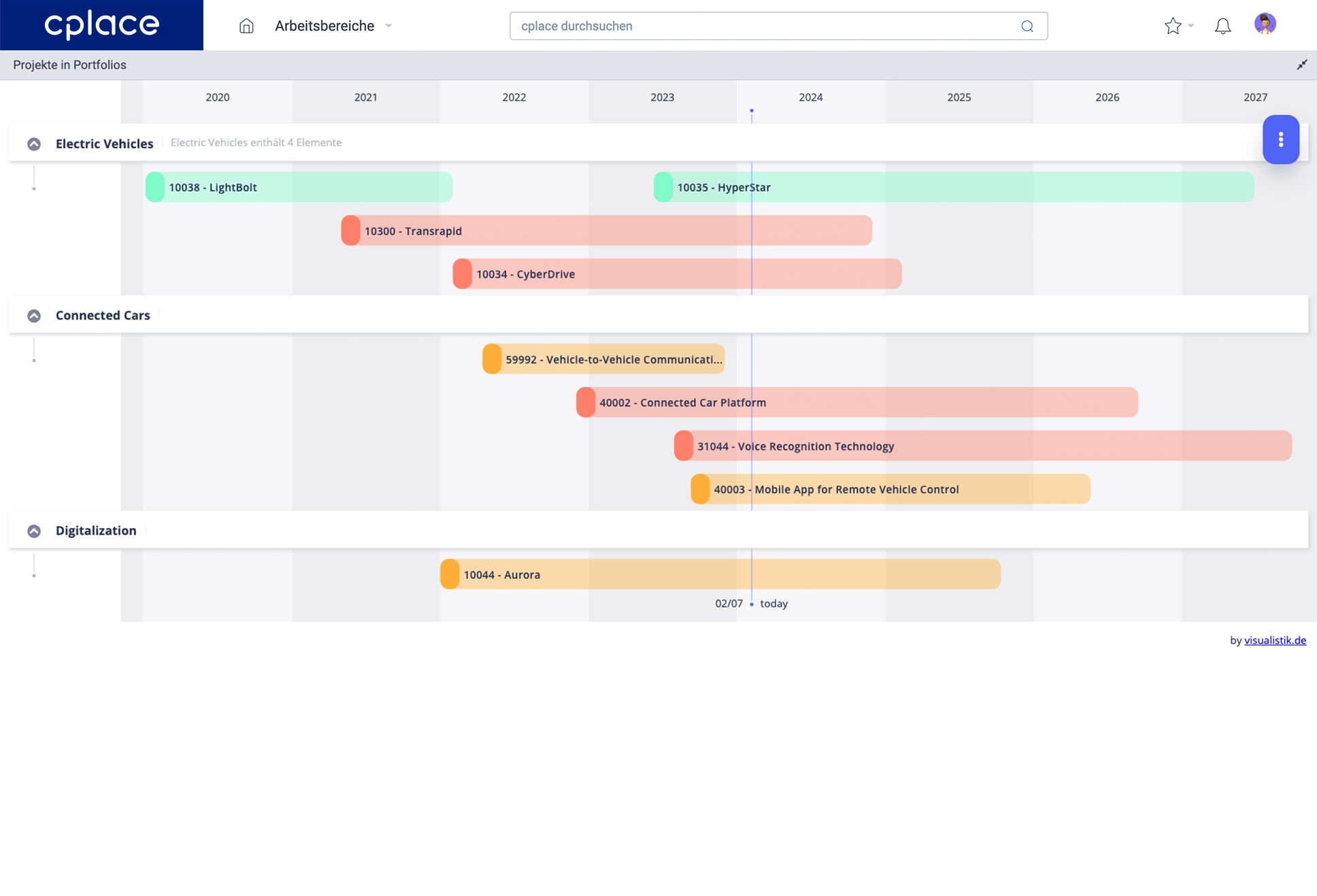Click the home icon
1317x896 pixels.
(246, 26)
